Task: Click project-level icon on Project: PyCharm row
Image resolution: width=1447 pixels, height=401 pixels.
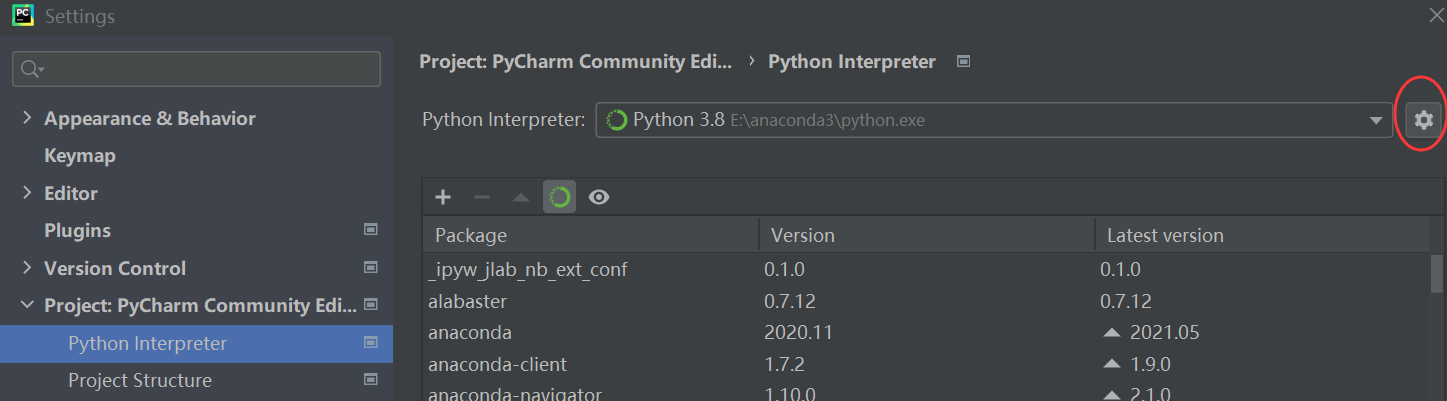Action: [371, 305]
